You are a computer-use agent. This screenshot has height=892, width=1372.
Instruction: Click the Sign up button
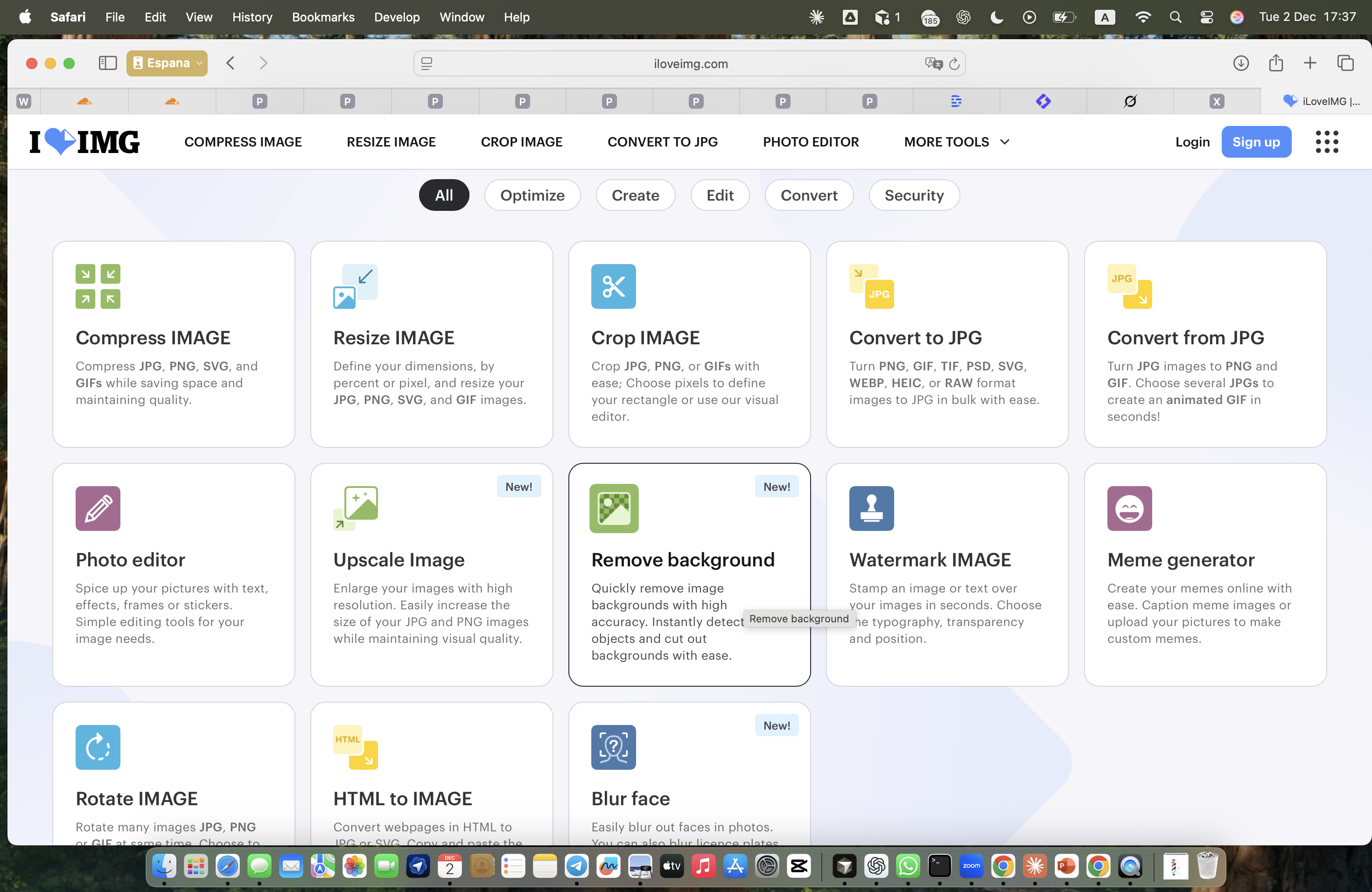pos(1256,142)
